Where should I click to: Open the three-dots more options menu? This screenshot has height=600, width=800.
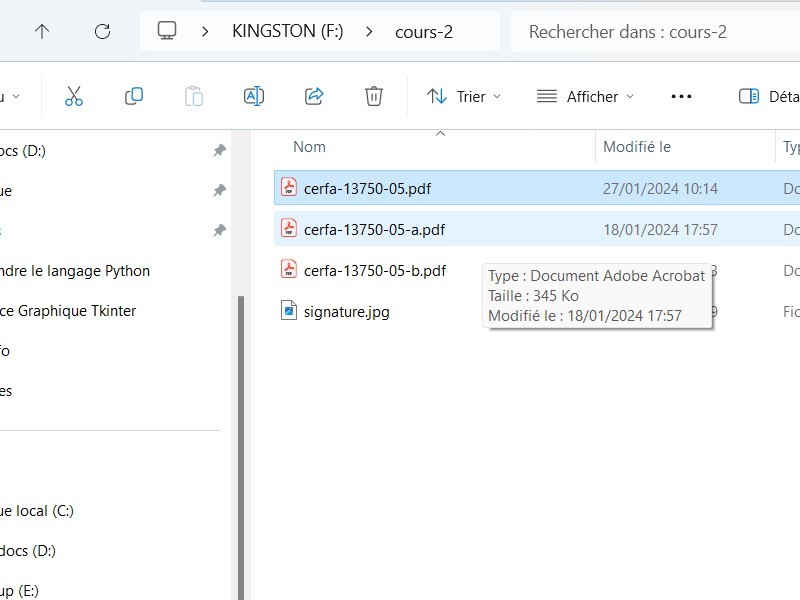click(681, 96)
